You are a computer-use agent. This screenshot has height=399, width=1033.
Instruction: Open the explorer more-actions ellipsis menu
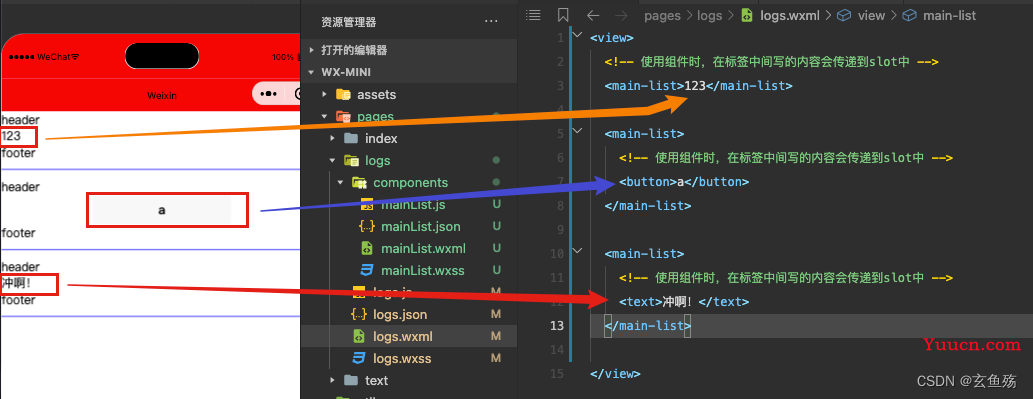click(x=491, y=22)
